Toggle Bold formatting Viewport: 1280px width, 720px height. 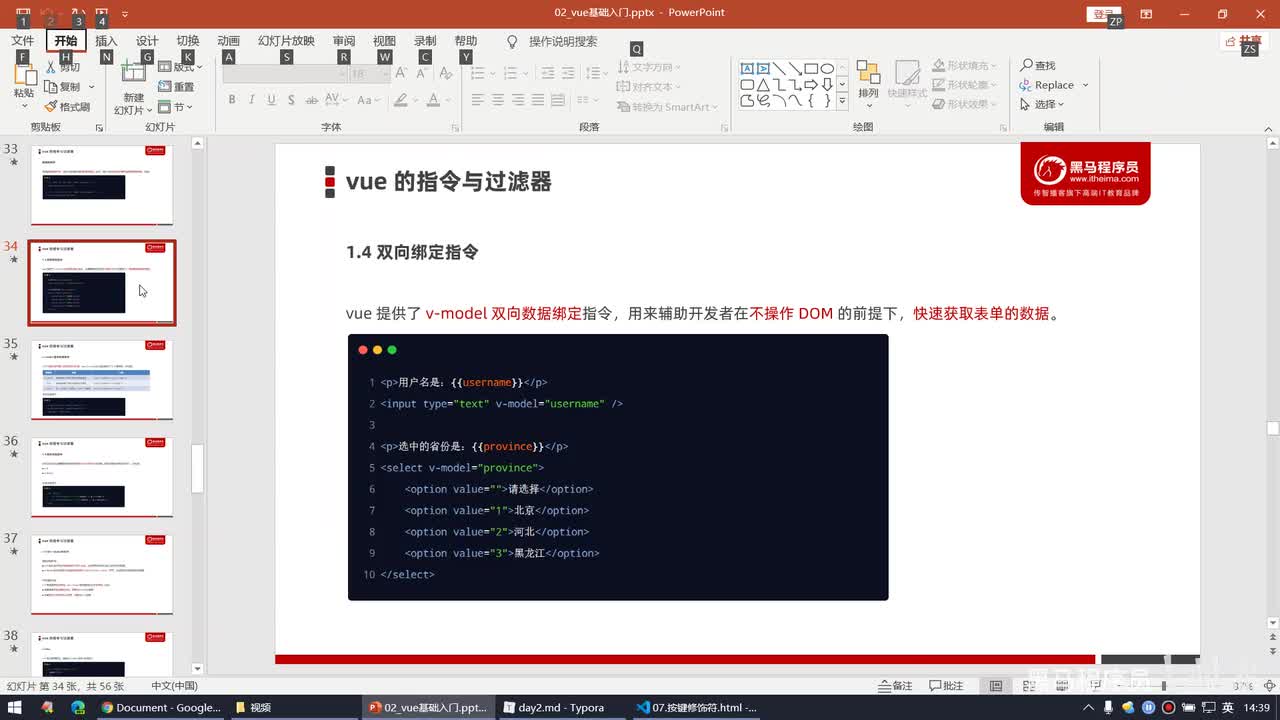coord(232,100)
